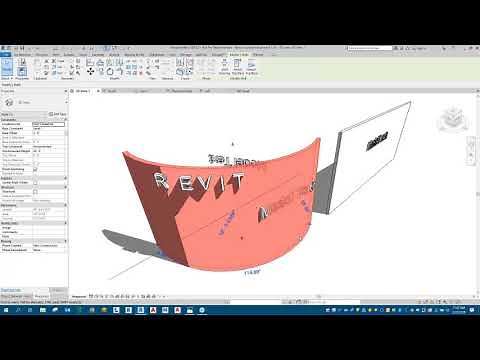Close the 3D View 1 view tab
This screenshot has height=360, width=480.
pyautogui.click(x=98, y=91)
